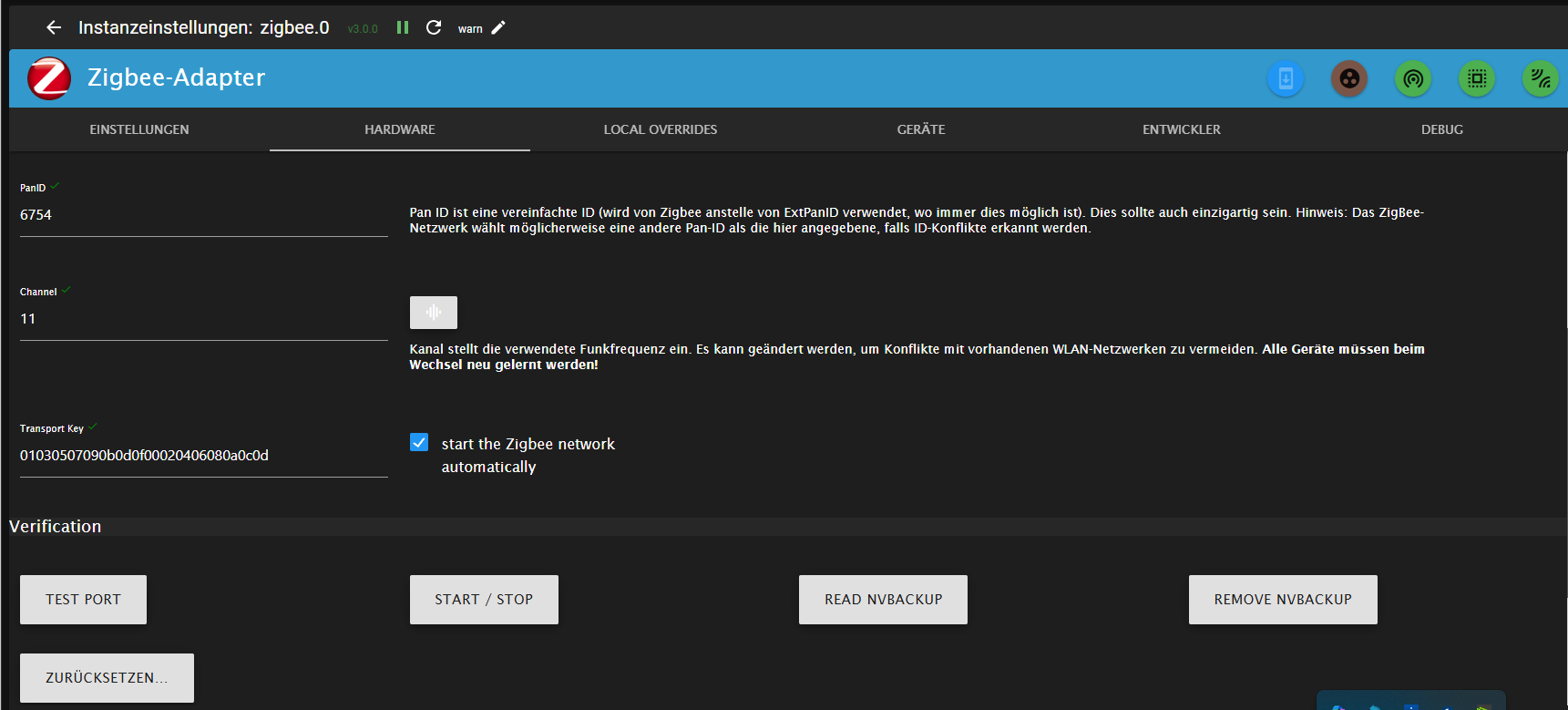The image size is (1568, 710).
Task: Click the Zigbee-Adapter title
Action: click(177, 77)
